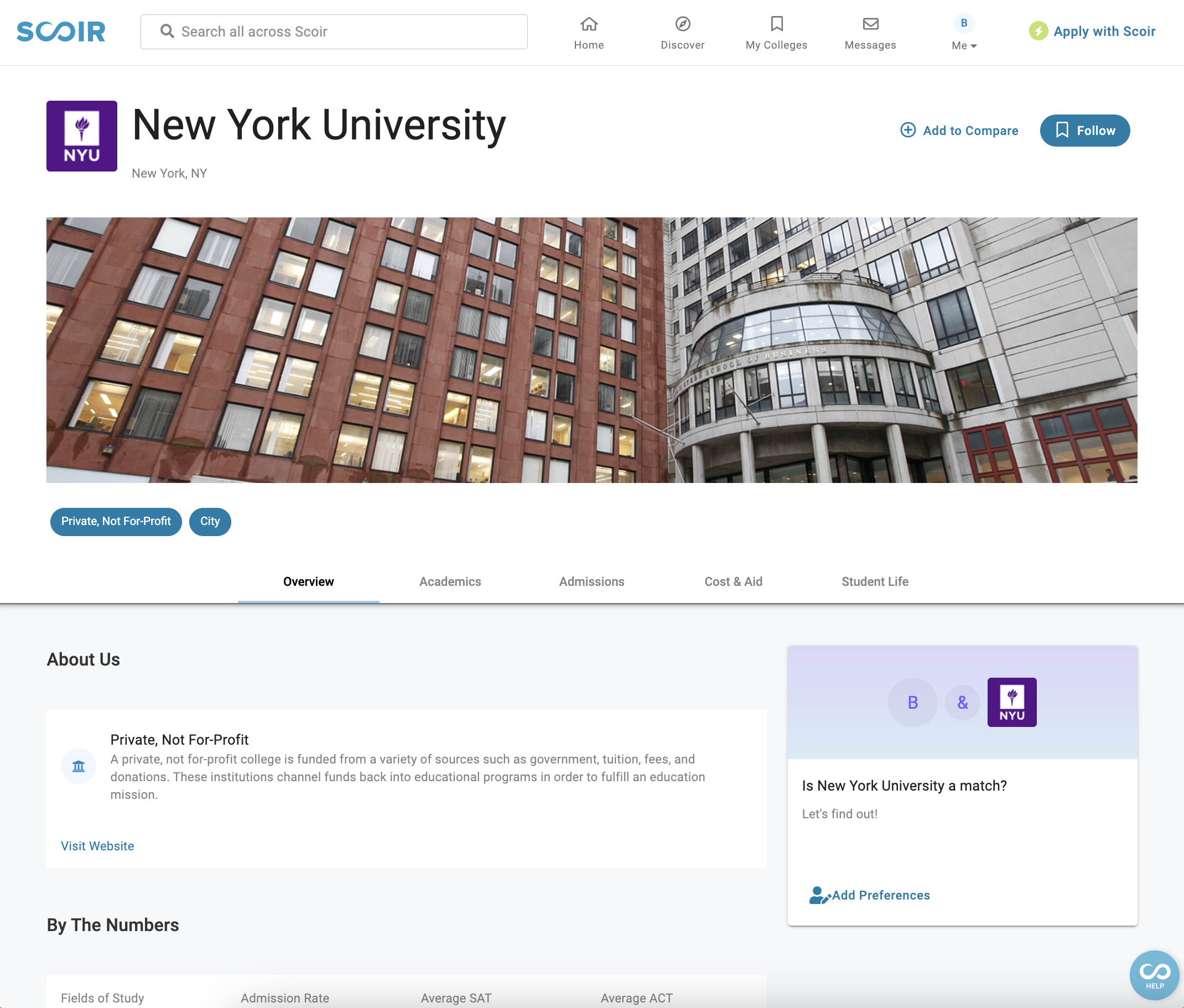Image resolution: width=1184 pixels, height=1008 pixels.
Task: Click the New York, NY location text
Action: [x=169, y=173]
